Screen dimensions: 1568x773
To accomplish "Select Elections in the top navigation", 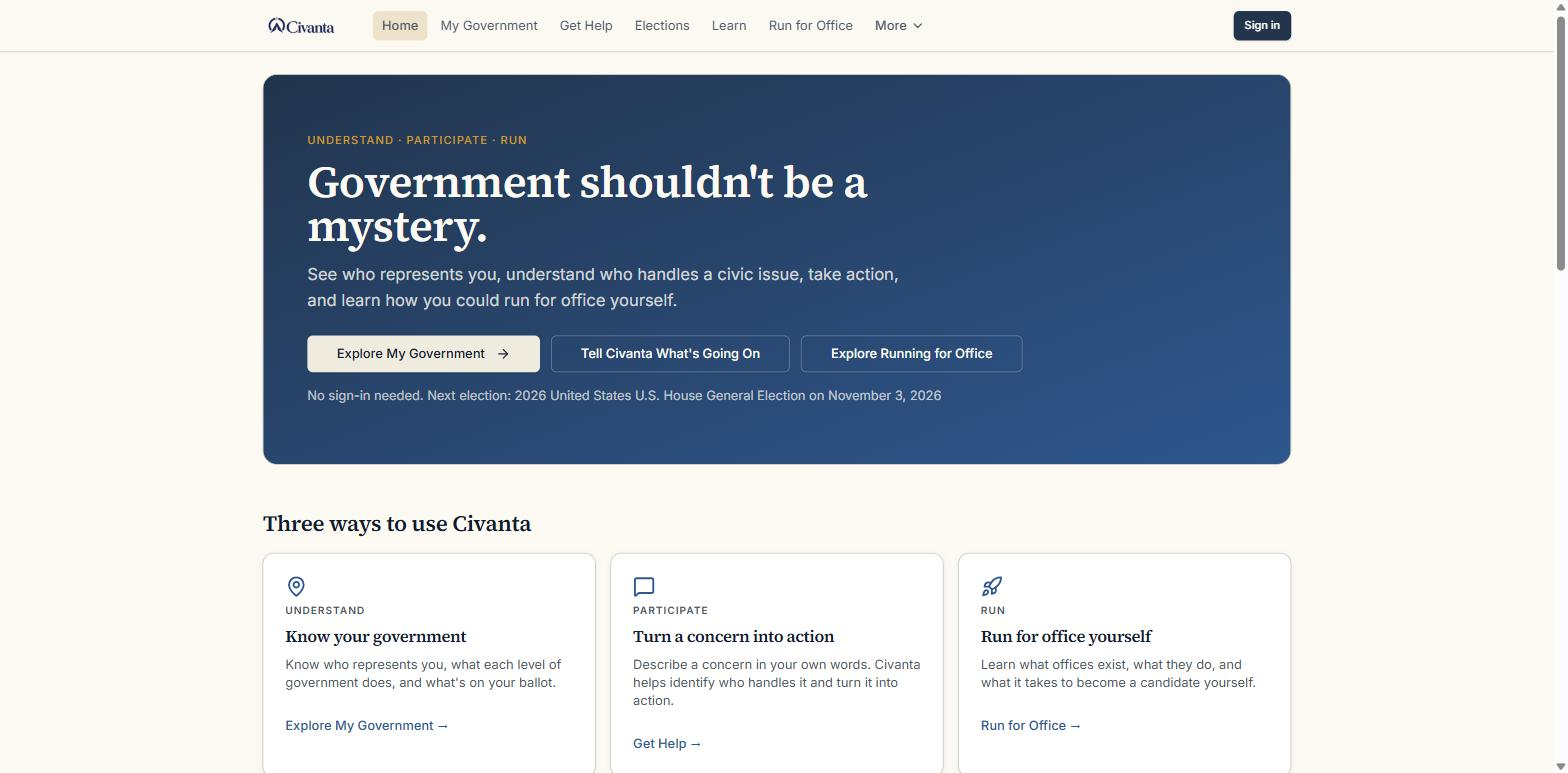I will (x=662, y=26).
